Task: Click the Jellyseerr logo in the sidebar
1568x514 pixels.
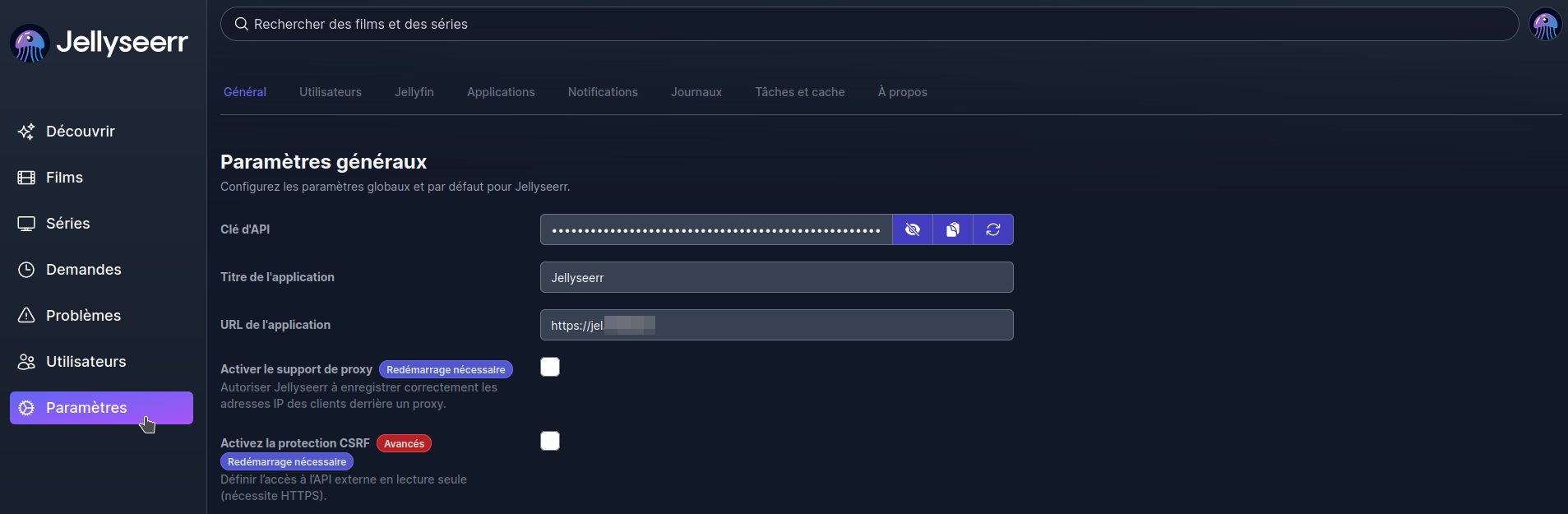Action: (x=99, y=43)
